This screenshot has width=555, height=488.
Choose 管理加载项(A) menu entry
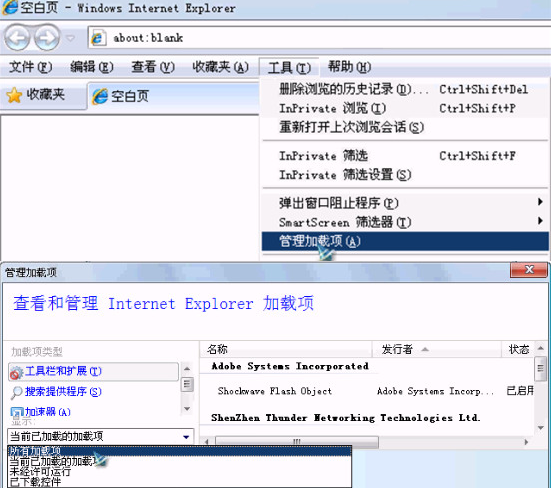(405, 241)
